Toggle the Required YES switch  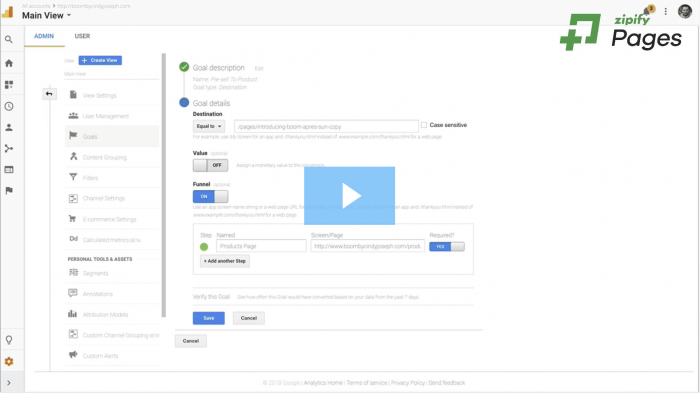[x=447, y=247]
